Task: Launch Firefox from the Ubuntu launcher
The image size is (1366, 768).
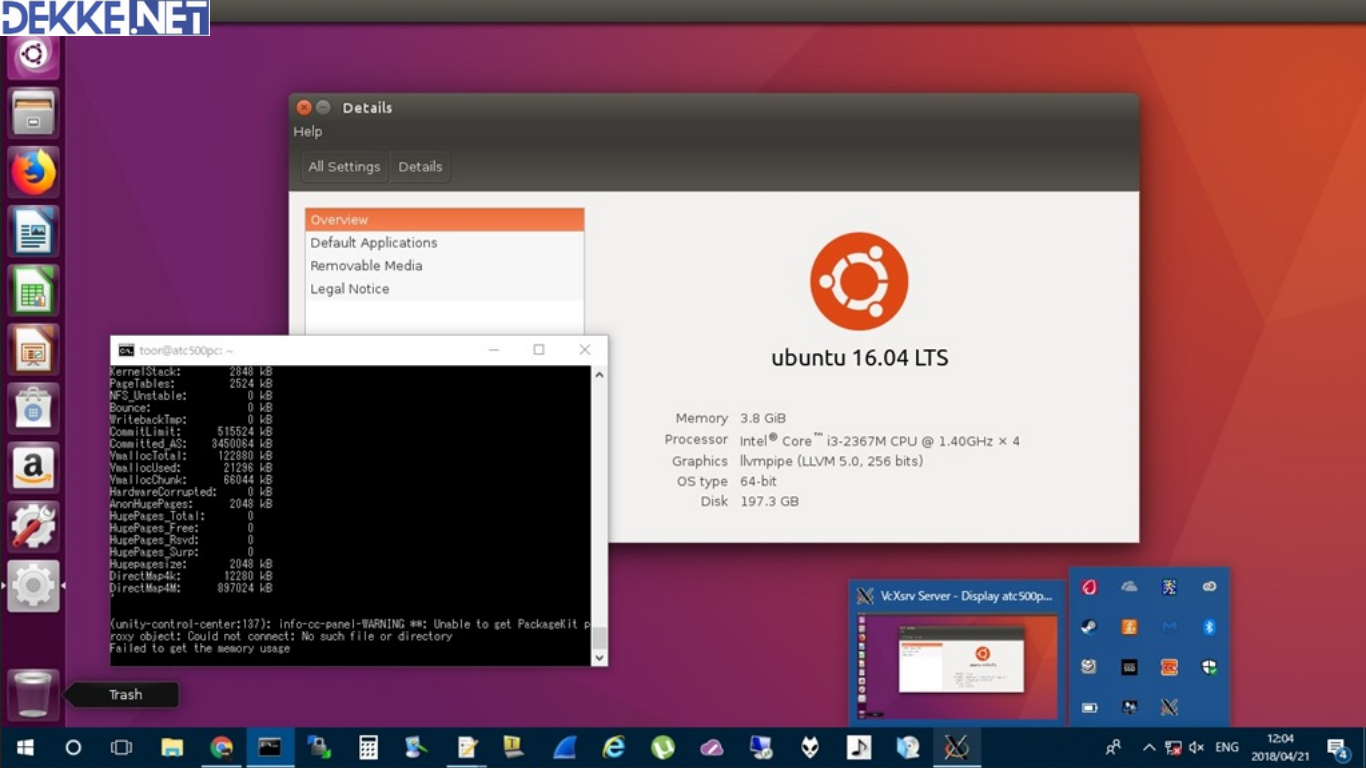Action: point(34,172)
